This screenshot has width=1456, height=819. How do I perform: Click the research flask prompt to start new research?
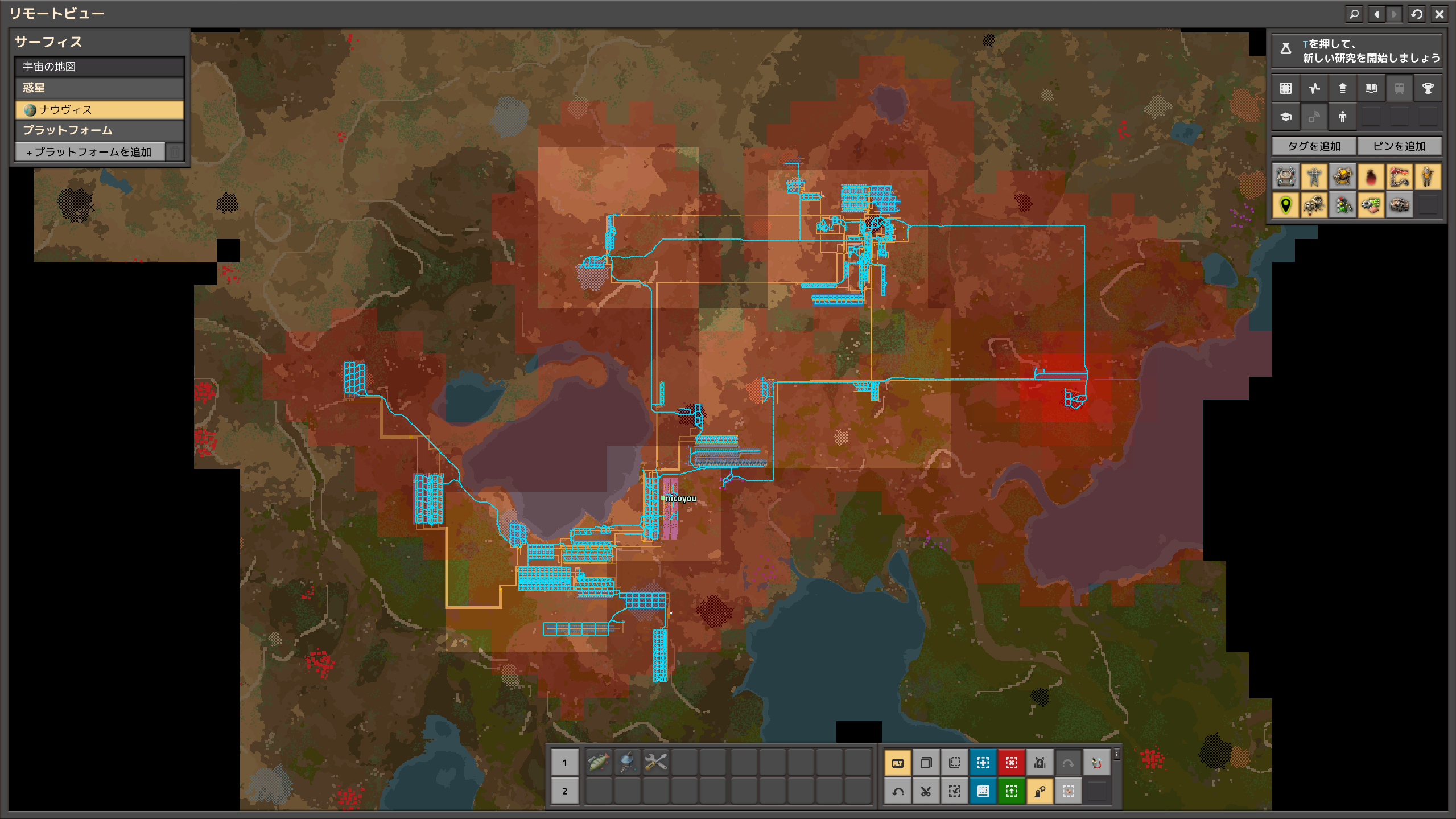coord(1357,51)
